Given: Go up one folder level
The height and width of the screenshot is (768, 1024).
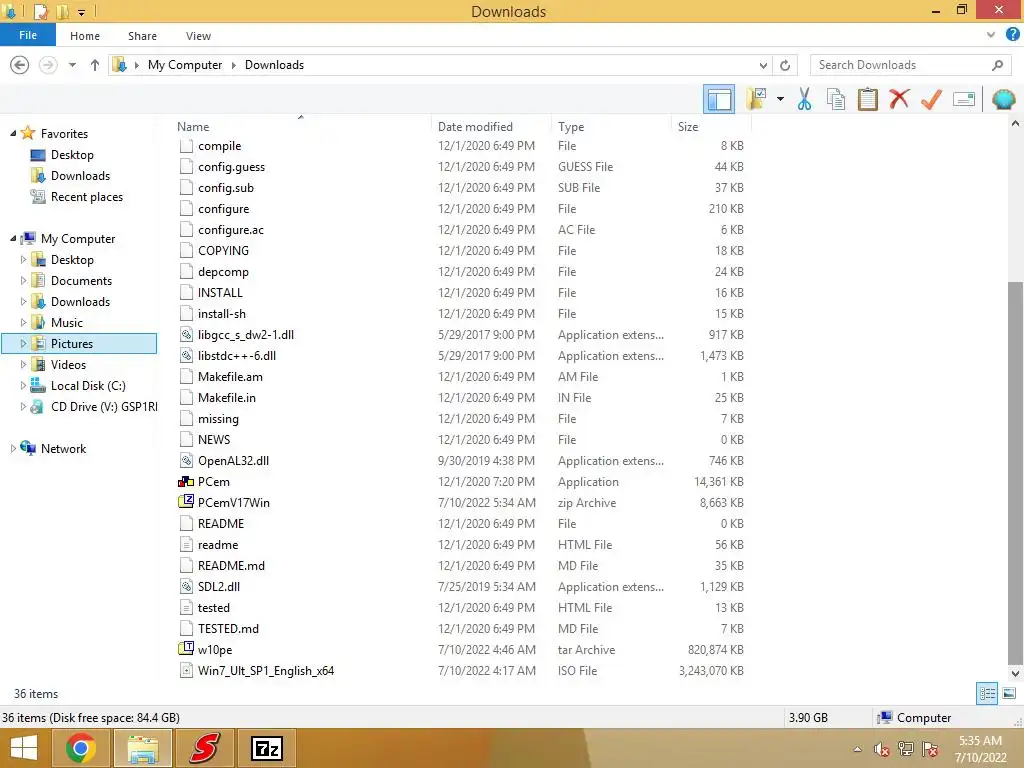Looking at the screenshot, I should (x=95, y=65).
